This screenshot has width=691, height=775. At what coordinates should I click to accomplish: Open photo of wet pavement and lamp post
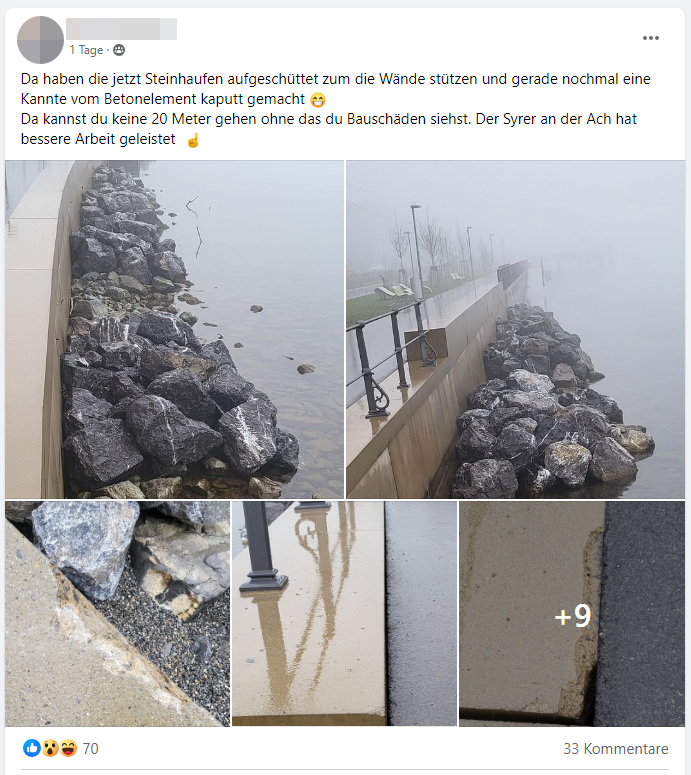[345, 613]
